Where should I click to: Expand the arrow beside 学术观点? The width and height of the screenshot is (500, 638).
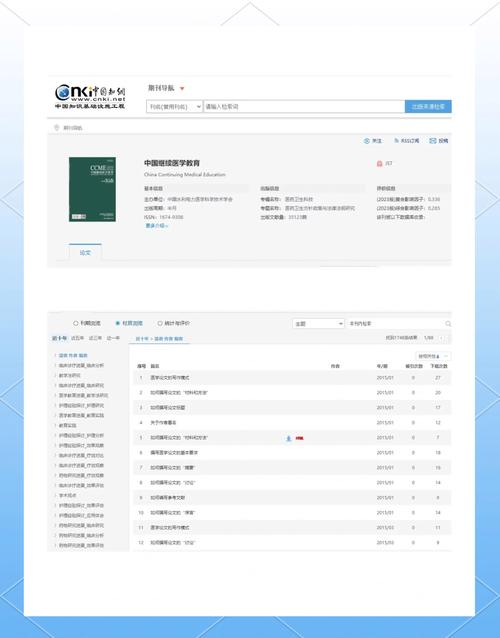pyautogui.click(x=55, y=496)
